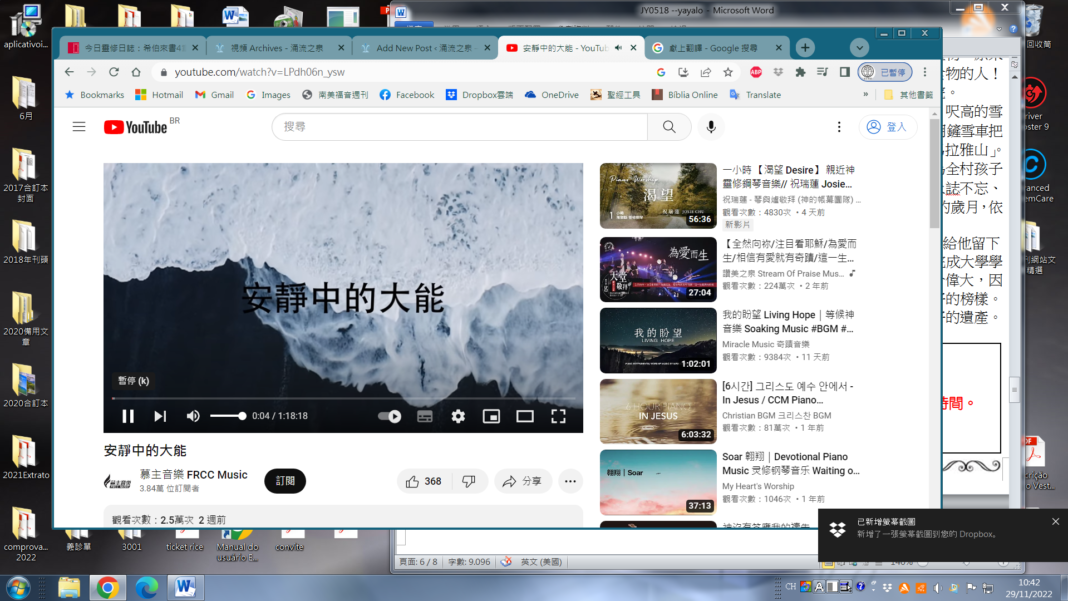Open the video settings gear

[458, 416]
